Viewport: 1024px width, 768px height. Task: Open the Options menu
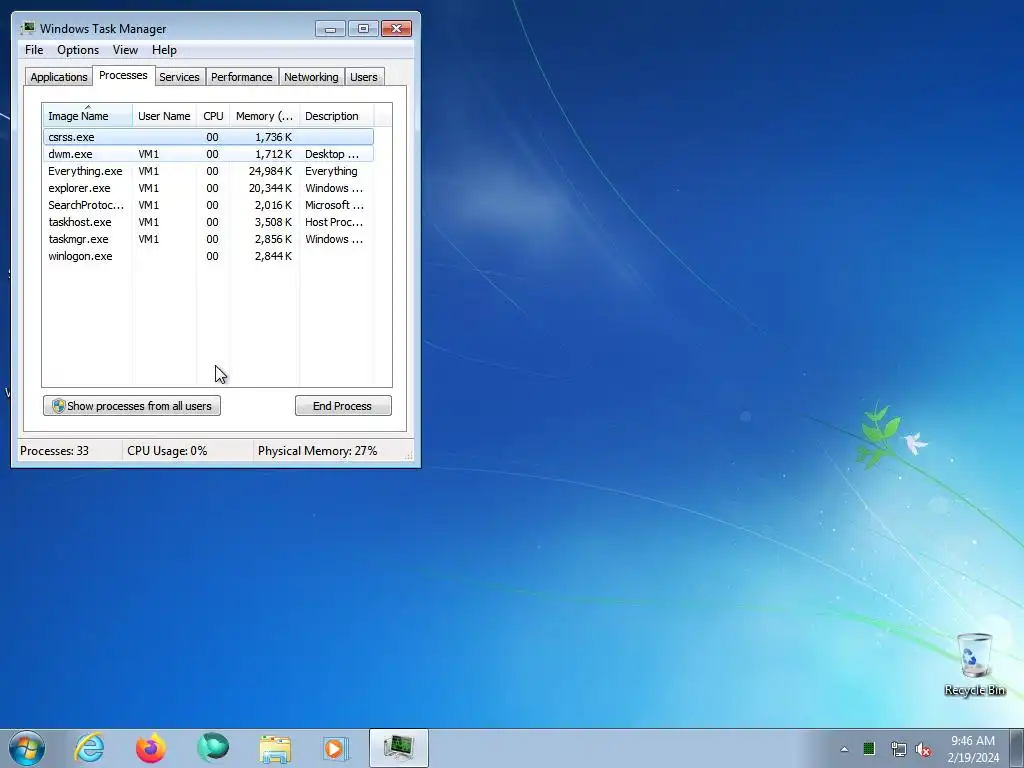78,50
